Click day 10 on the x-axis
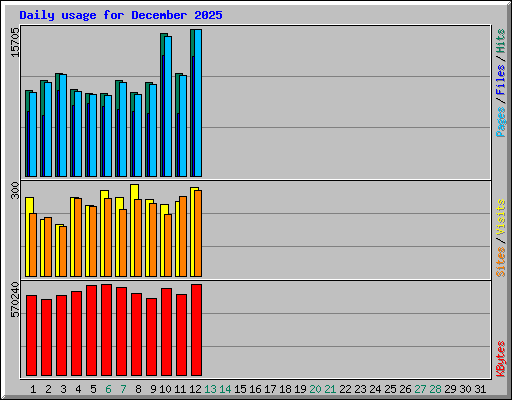512x400 pixels. pyautogui.click(x=165, y=389)
